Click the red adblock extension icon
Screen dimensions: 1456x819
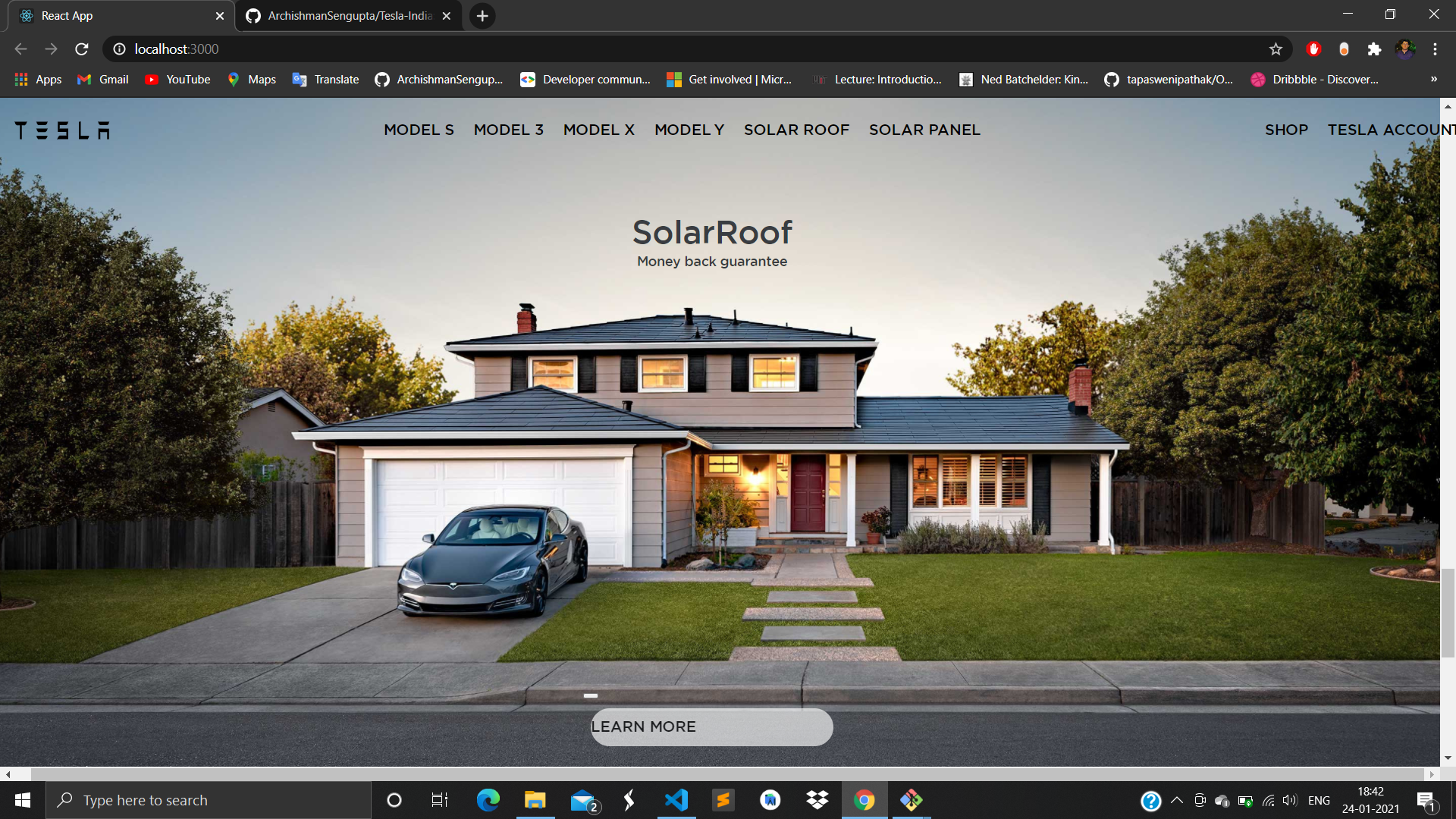tap(1314, 49)
